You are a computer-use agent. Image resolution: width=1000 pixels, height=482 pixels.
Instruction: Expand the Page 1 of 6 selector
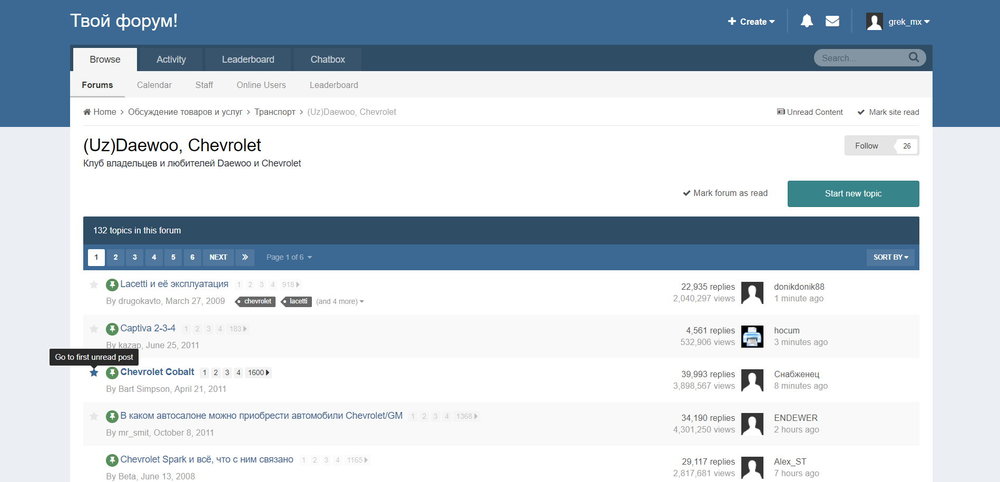[x=289, y=257]
